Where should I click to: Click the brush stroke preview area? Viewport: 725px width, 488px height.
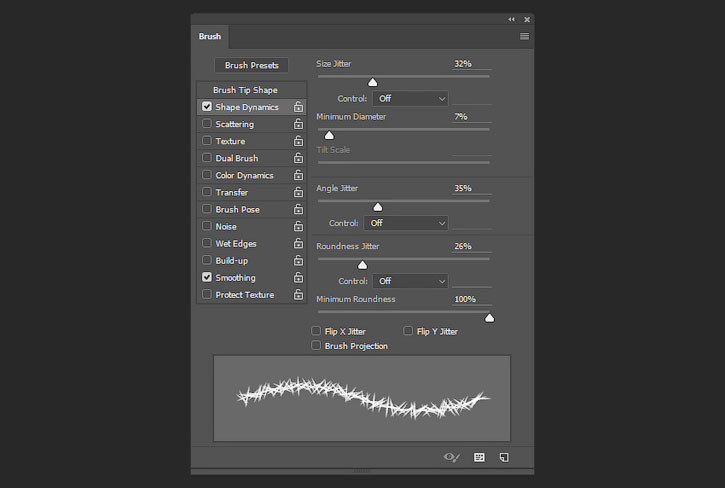click(x=362, y=398)
